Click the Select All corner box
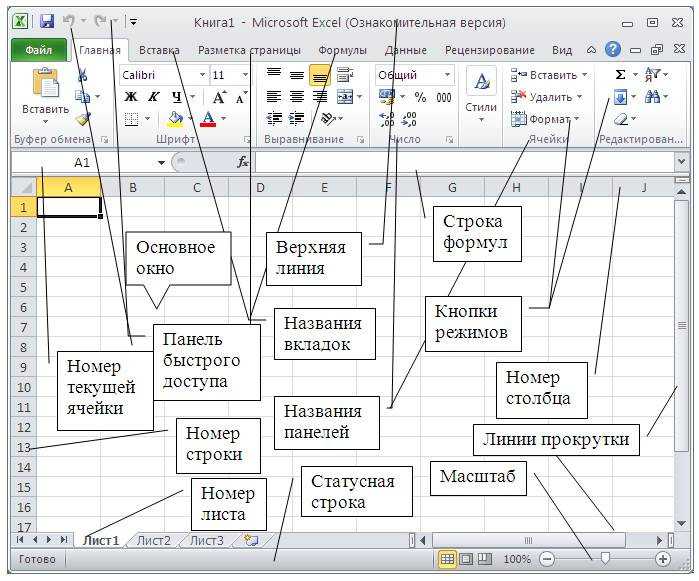Image resolution: width=699 pixels, height=581 pixels. pyautogui.click(x=23, y=187)
